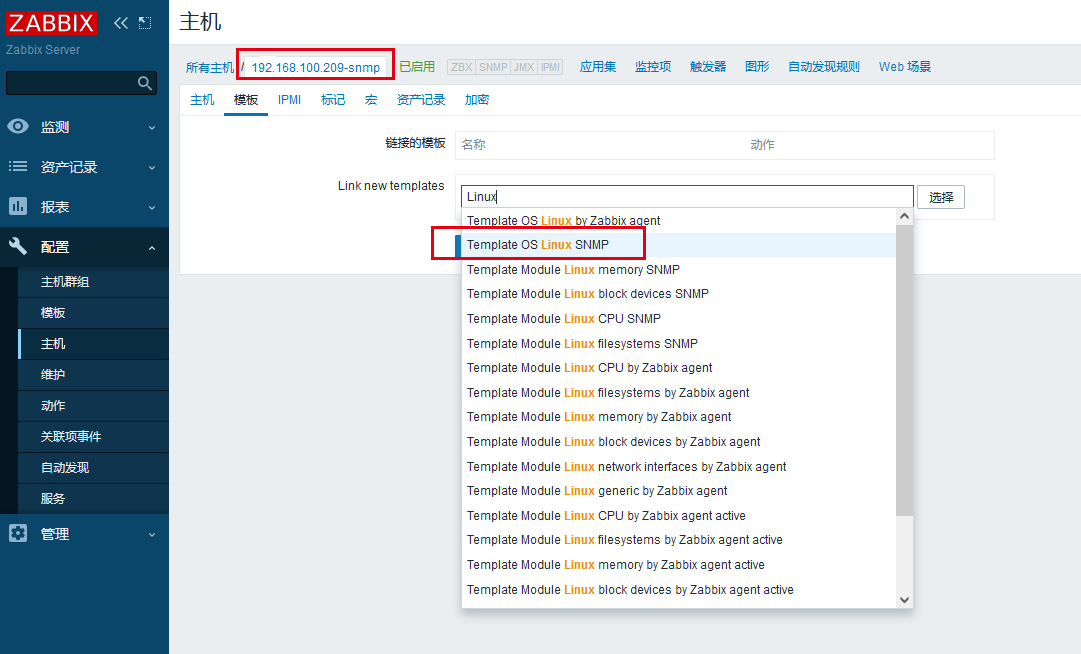Viewport: 1081px width, 654px height.
Task: Select Template OS Linux SNMP suggestion
Action: [x=538, y=245]
